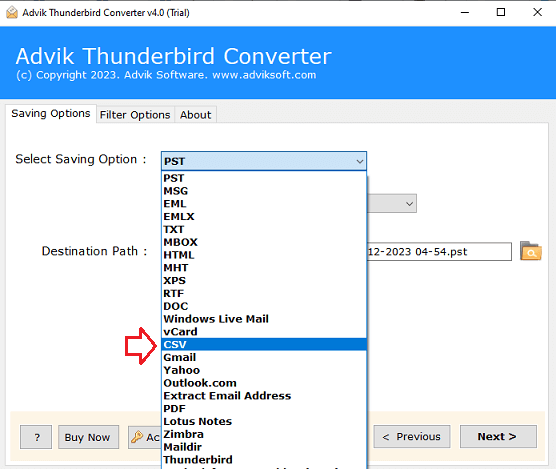Choose Yahoo as saving option

coord(264,370)
